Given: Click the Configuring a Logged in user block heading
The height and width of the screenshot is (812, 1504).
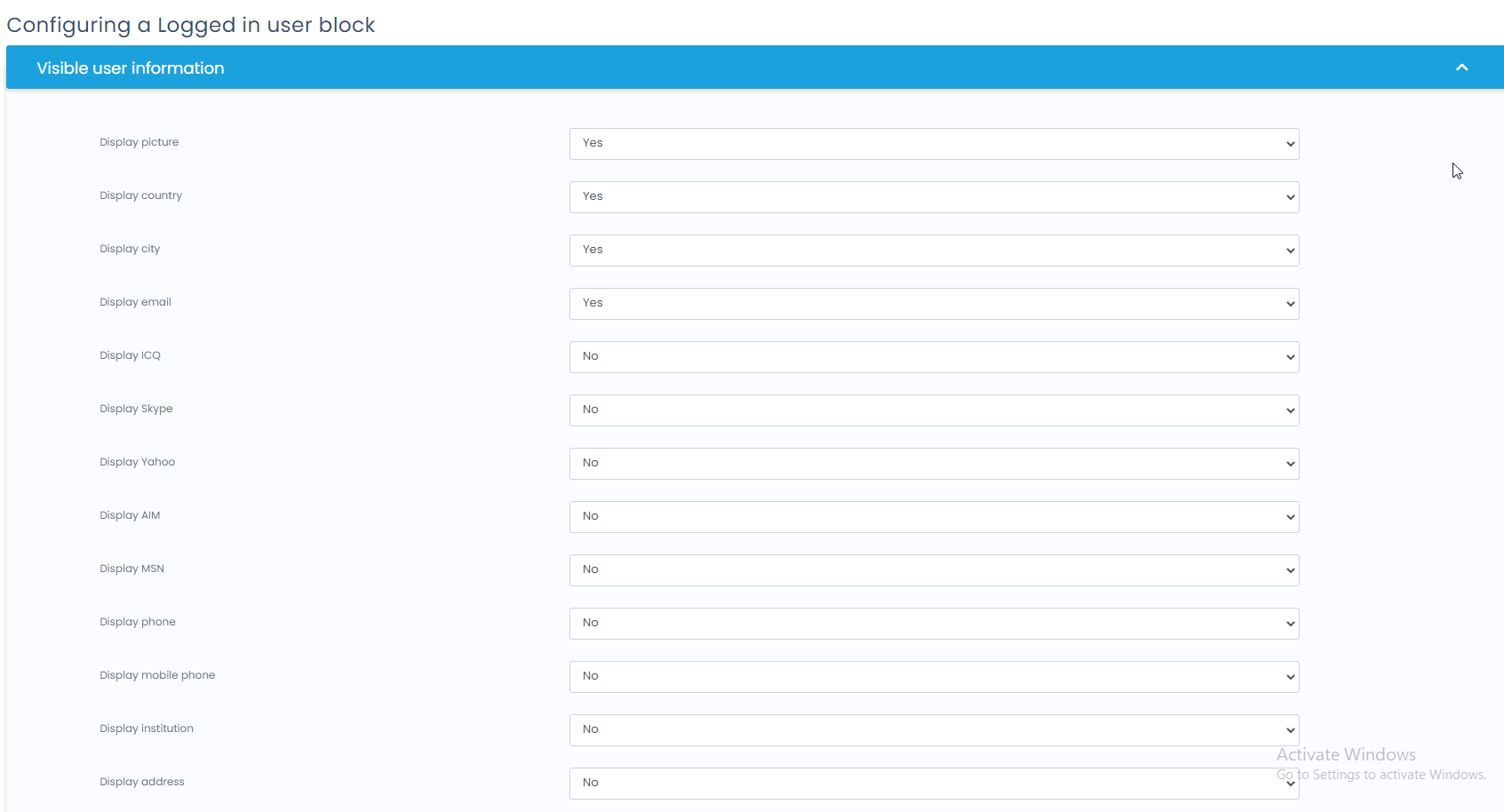Looking at the screenshot, I should coord(191,25).
